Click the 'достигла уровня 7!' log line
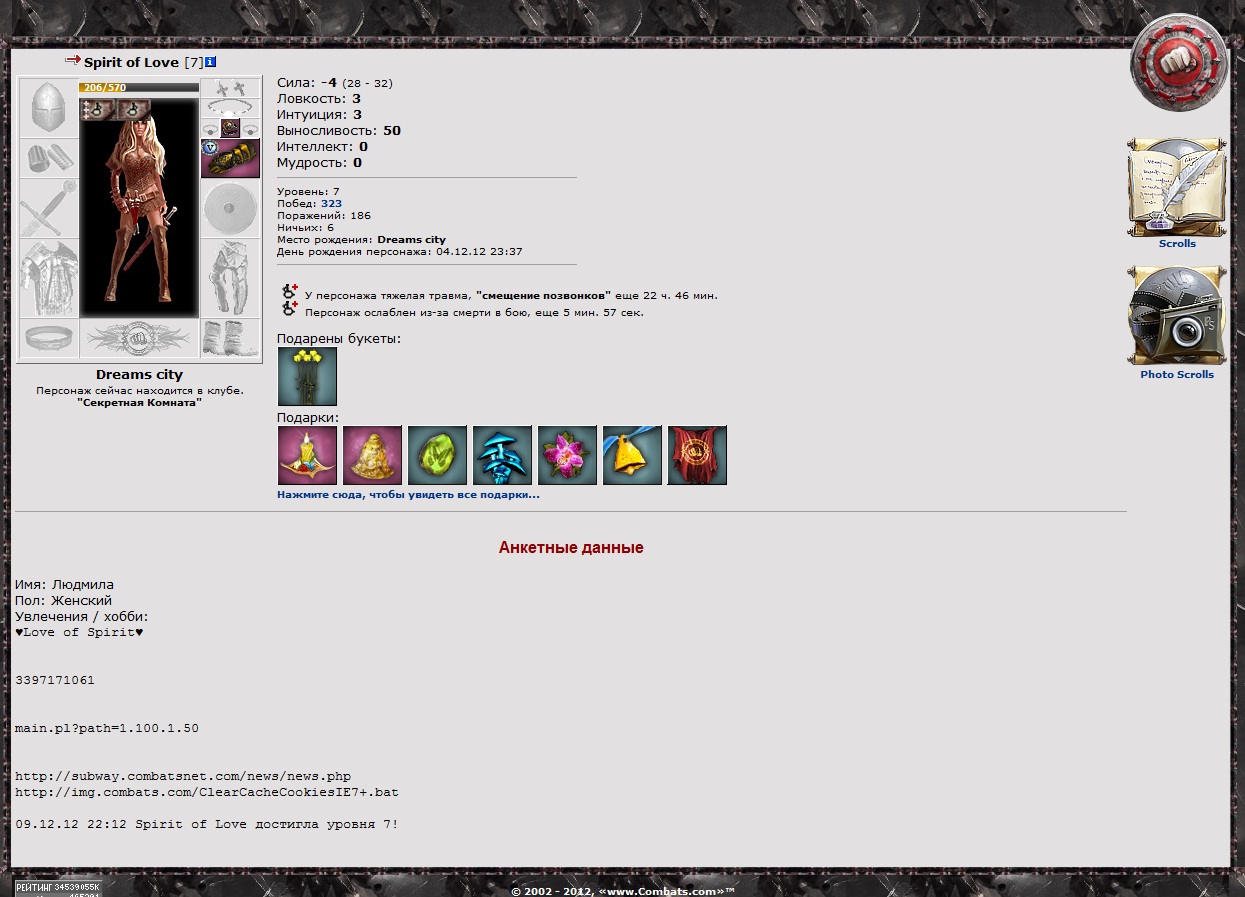 click(207, 824)
